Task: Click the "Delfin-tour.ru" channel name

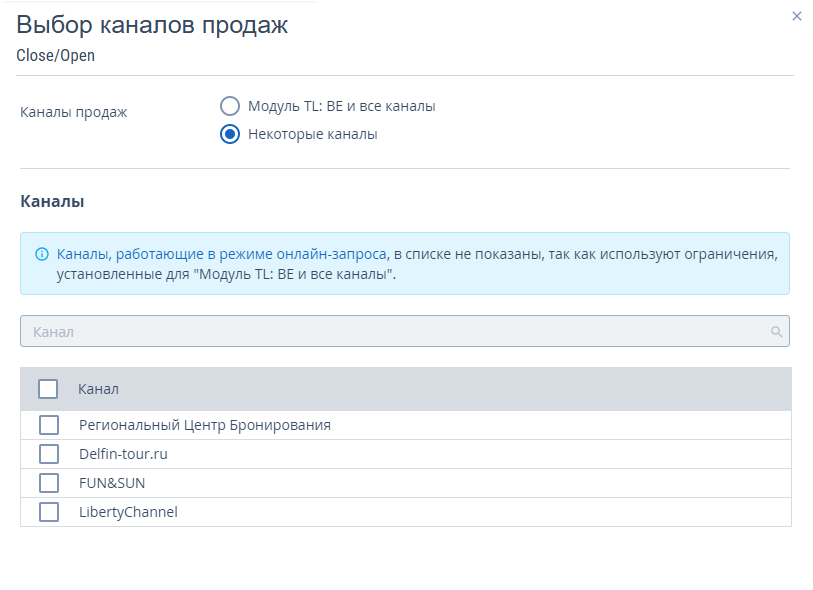Action: (x=124, y=454)
